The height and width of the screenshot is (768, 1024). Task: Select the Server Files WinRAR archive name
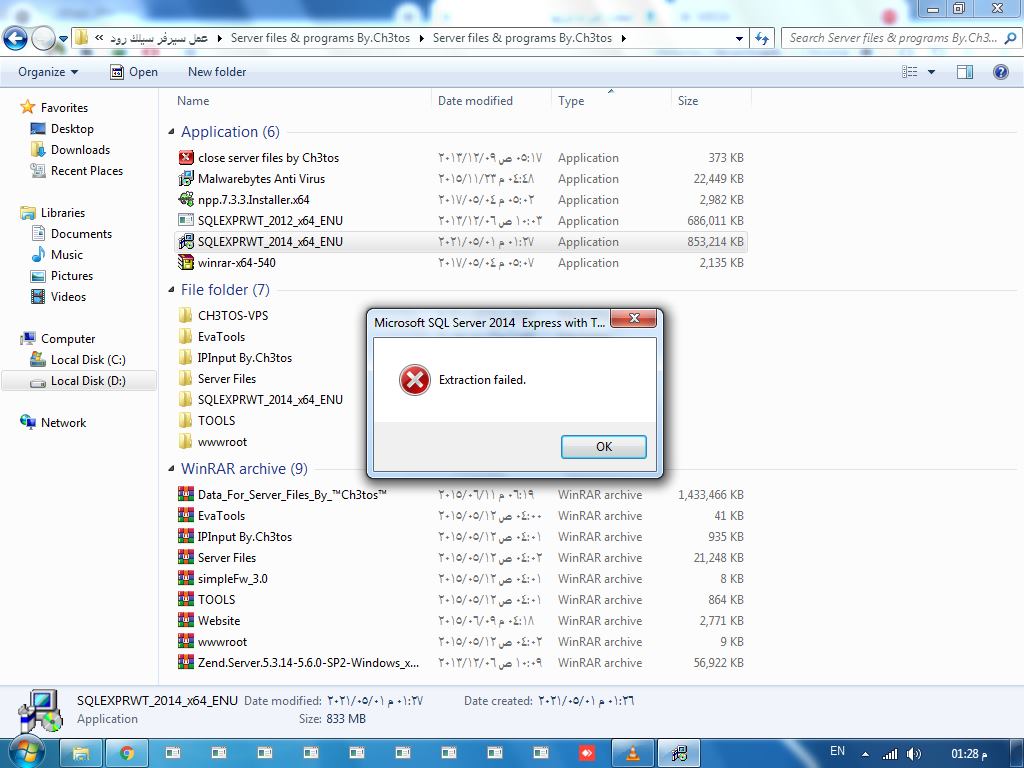coord(227,558)
